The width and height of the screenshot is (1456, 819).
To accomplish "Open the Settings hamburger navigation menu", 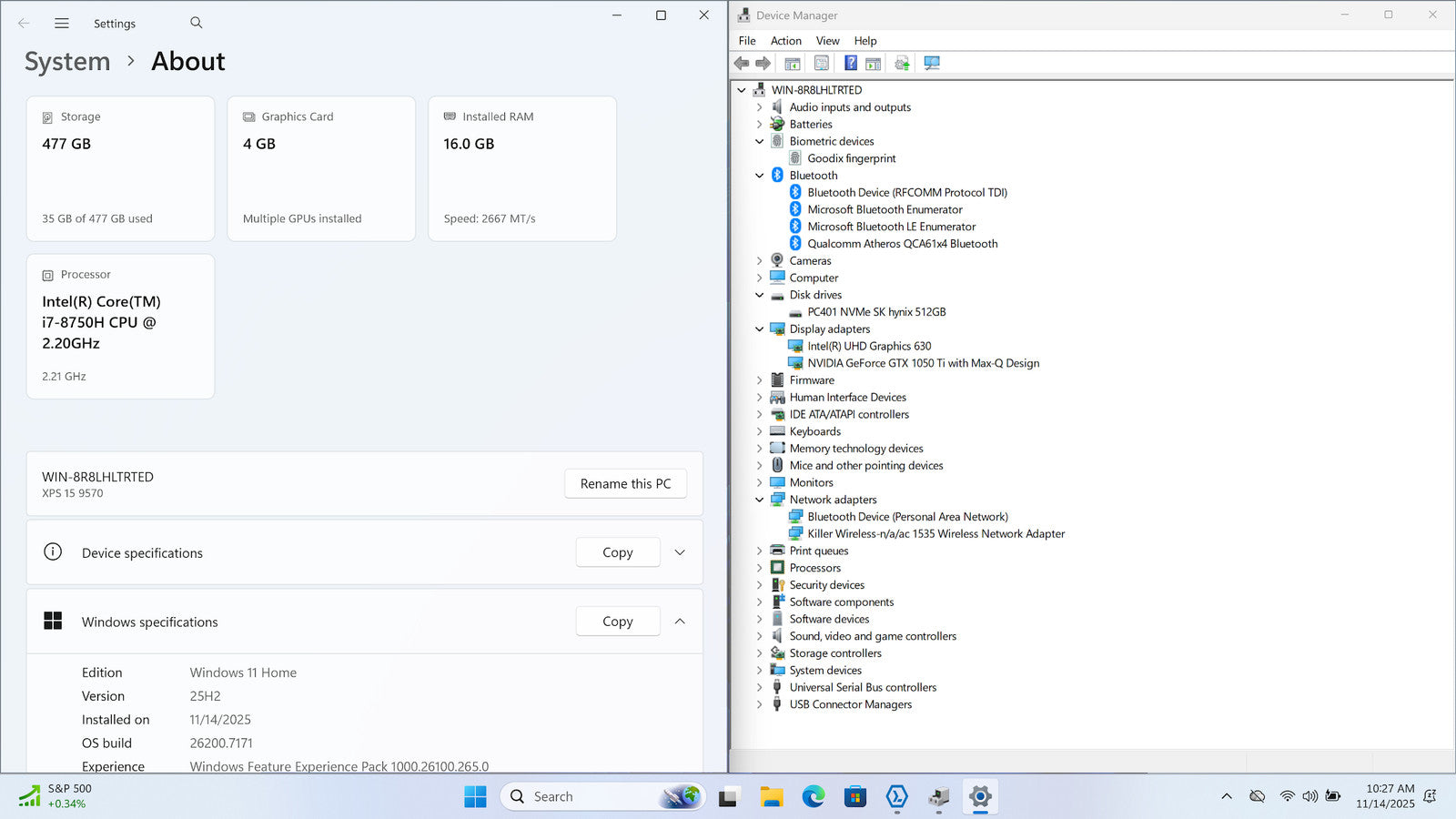I will 62,23.
